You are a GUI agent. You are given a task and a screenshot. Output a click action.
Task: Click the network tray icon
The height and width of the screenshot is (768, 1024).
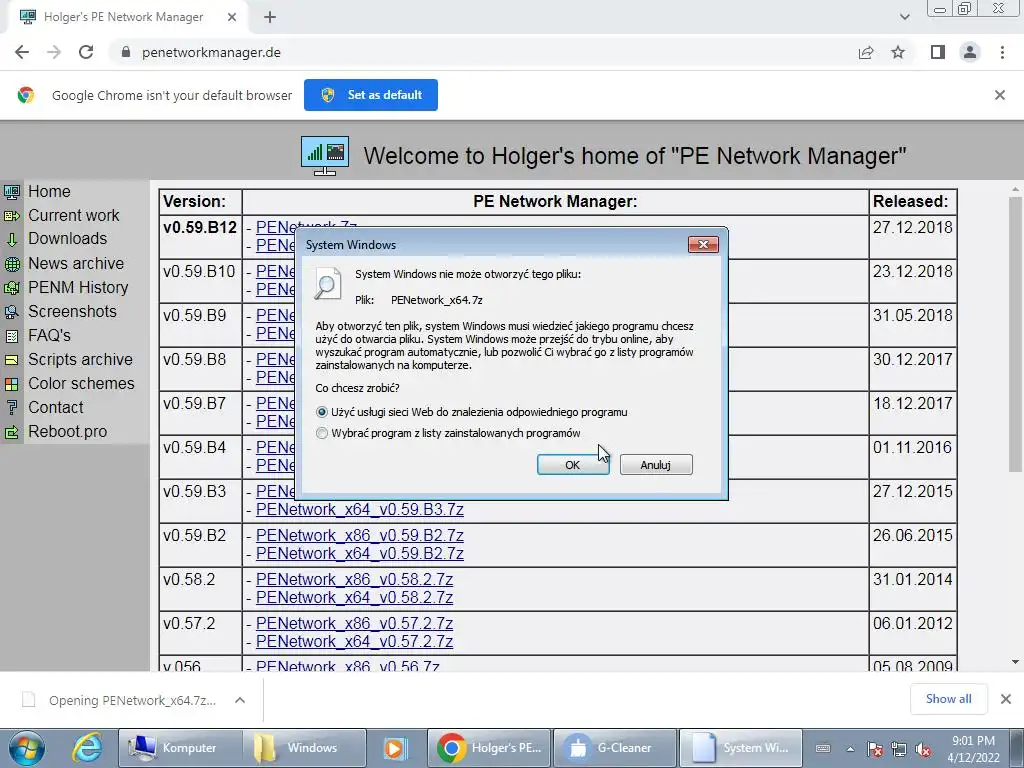pos(899,749)
